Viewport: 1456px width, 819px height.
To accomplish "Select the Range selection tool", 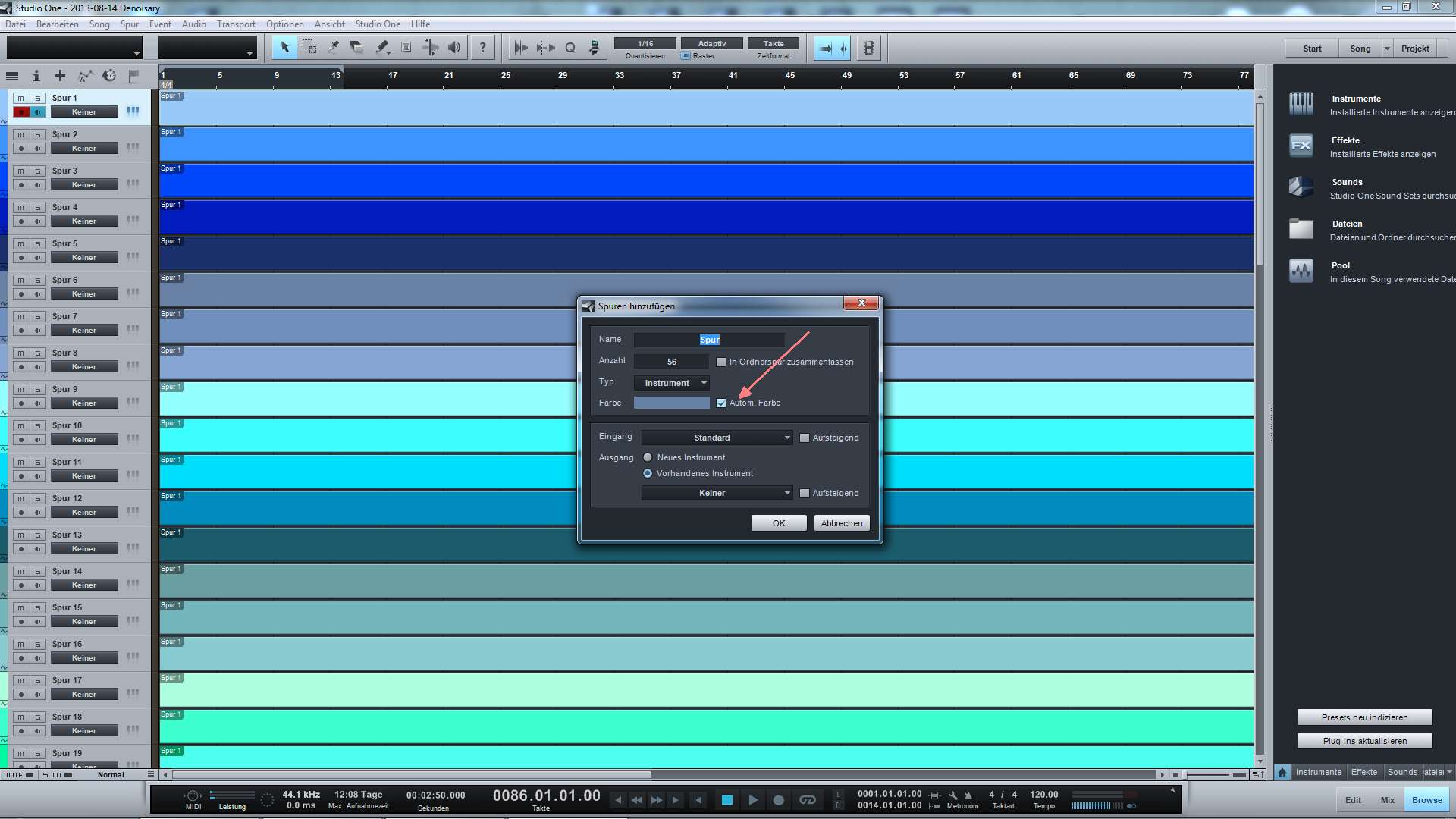I will coord(309,48).
